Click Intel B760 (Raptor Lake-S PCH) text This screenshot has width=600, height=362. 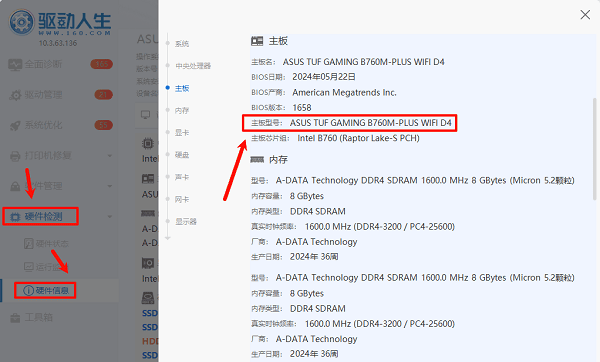click(x=359, y=138)
